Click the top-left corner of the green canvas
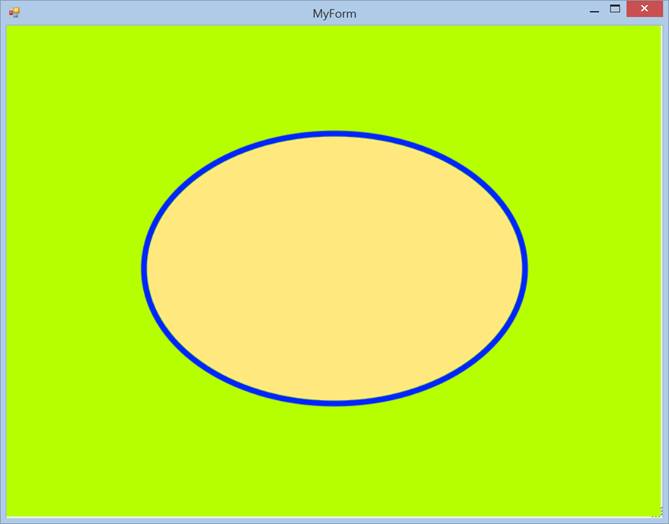This screenshot has height=524, width=669. pyautogui.click(x=10, y=29)
